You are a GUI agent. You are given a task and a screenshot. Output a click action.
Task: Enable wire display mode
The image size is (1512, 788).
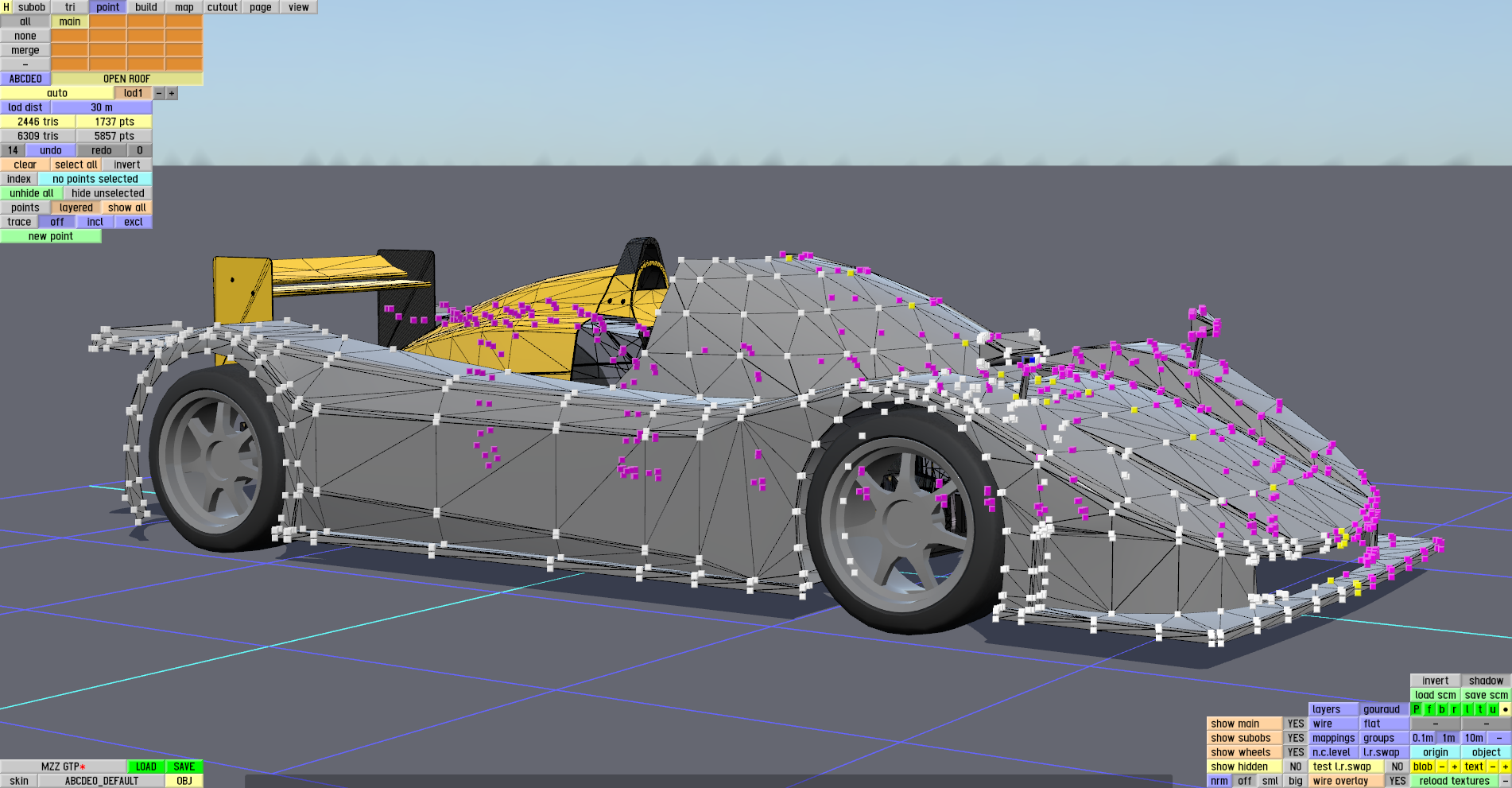[x=1334, y=724]
